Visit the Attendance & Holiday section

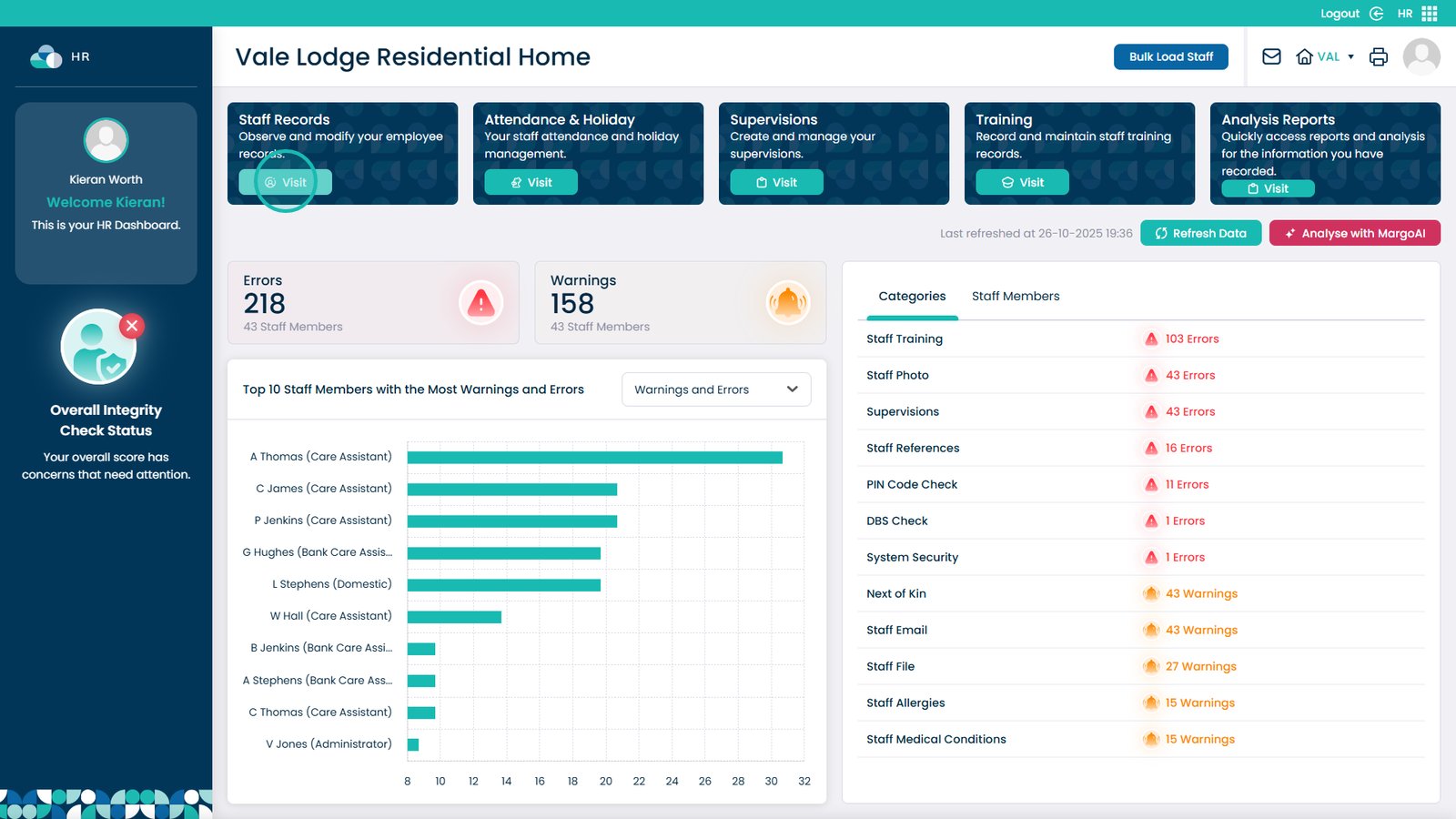coord(531,182)
